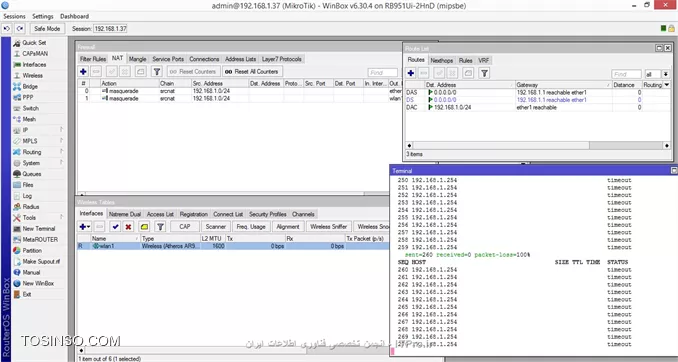This screenshot has width=678, height=362.
Task: Click the CAP button in Wireless Tables
Action: (x=185, y=227)
